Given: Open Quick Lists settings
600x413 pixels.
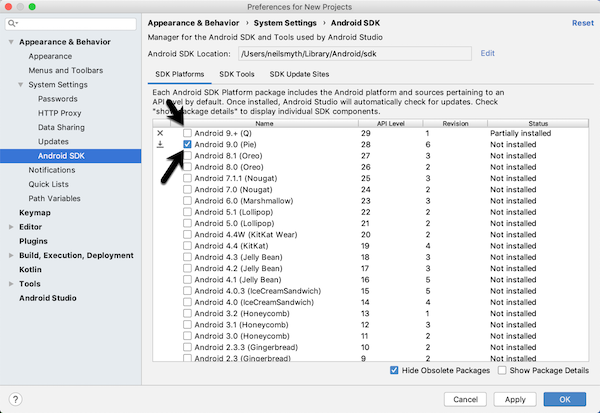Looking at the screenshot, I should click(x=49, y=184).
